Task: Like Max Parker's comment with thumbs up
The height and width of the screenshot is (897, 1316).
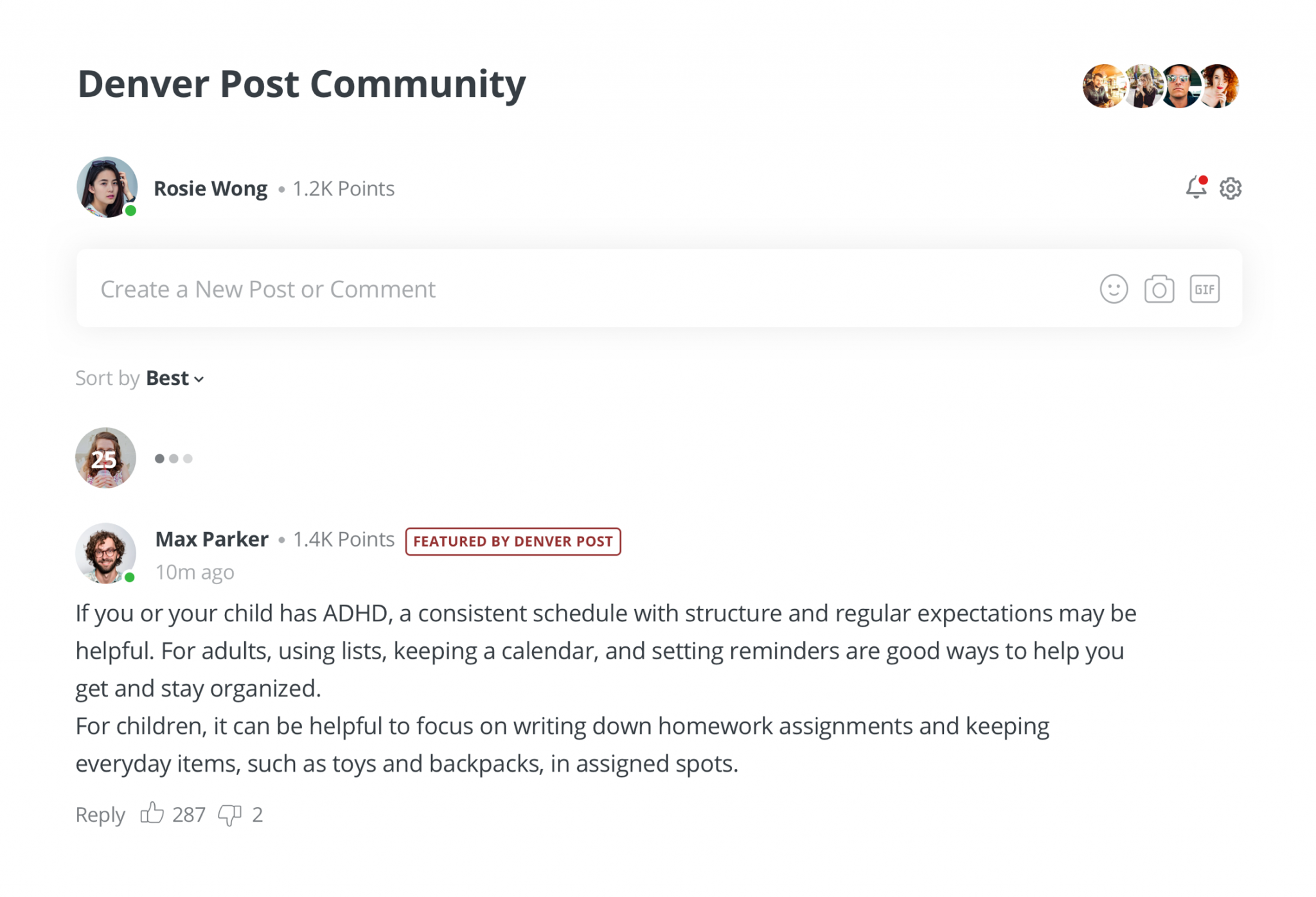Action: click(152, 813)
